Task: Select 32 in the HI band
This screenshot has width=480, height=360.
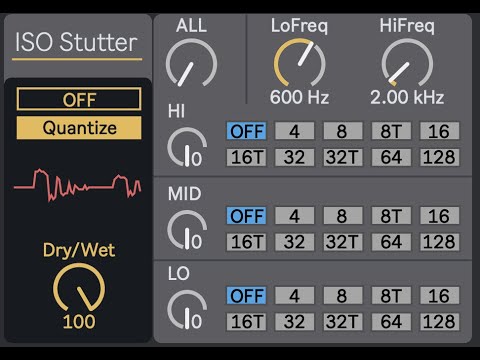Action: [x=294, y=157]
